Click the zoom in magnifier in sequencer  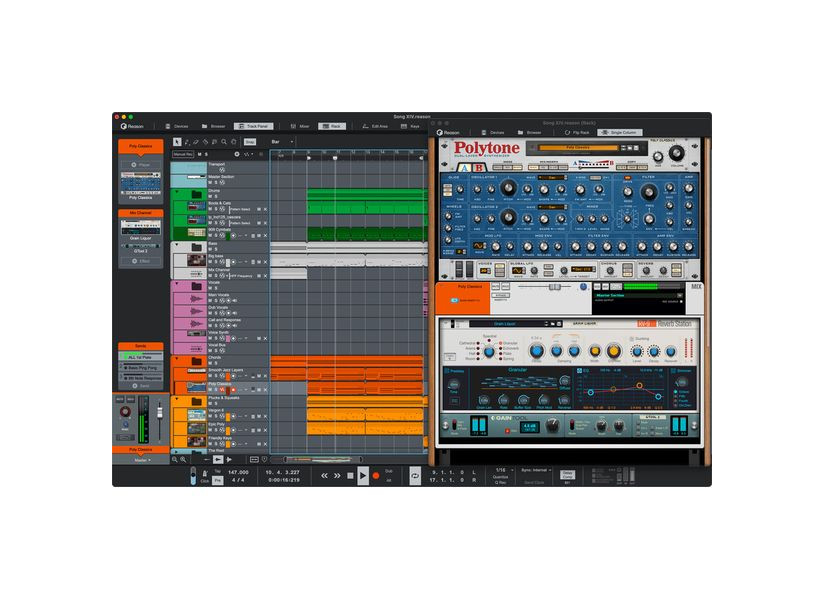pyautogui.click(x=183, y=459)
